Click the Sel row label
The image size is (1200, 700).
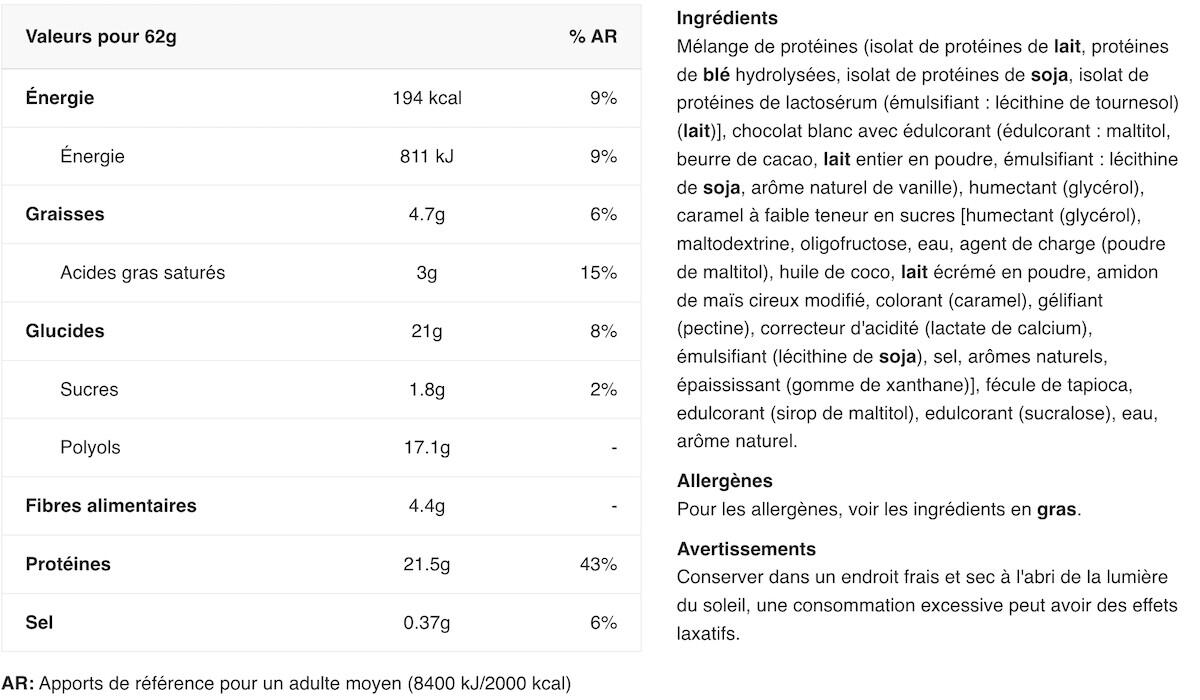coord(40,622)
